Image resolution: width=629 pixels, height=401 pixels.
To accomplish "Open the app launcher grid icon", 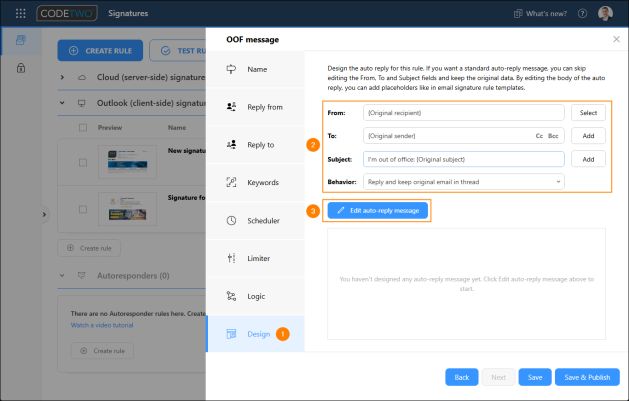I will [20, 13].
